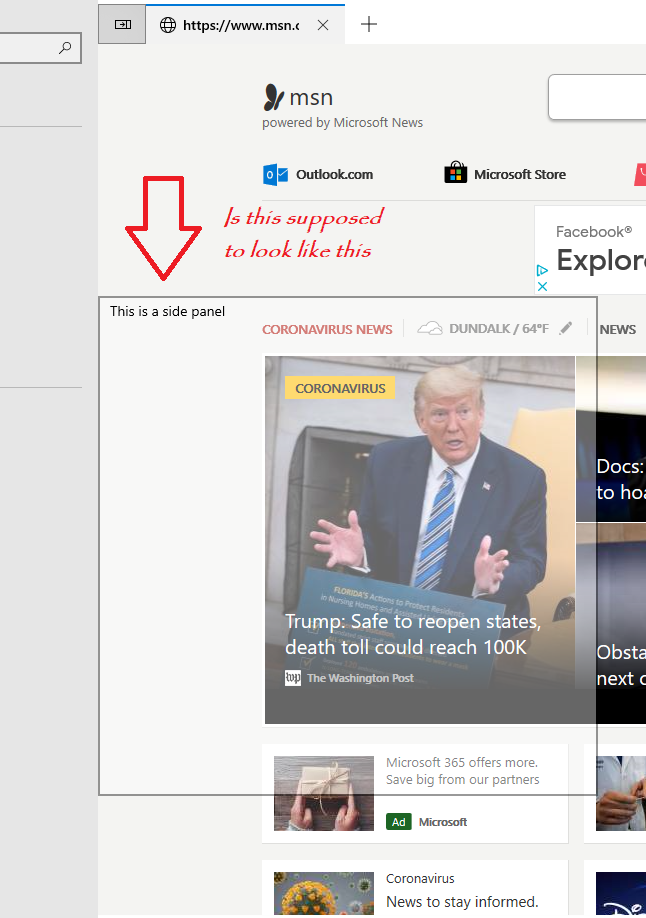This screenshot has height=918, width=646.
Task: Click The Washington Post source label
Action: pyautogui.click(x=360, y=678)
